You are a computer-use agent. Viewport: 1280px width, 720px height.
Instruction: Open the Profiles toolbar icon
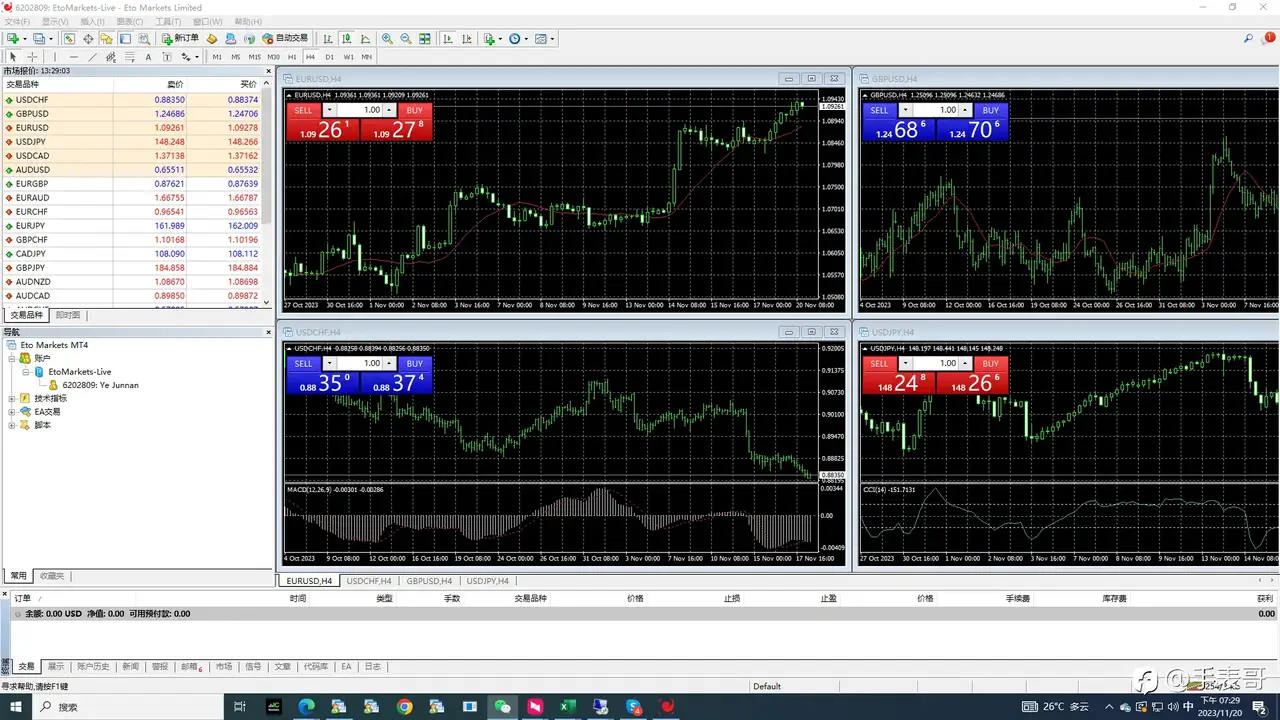[x=38, y=38]
